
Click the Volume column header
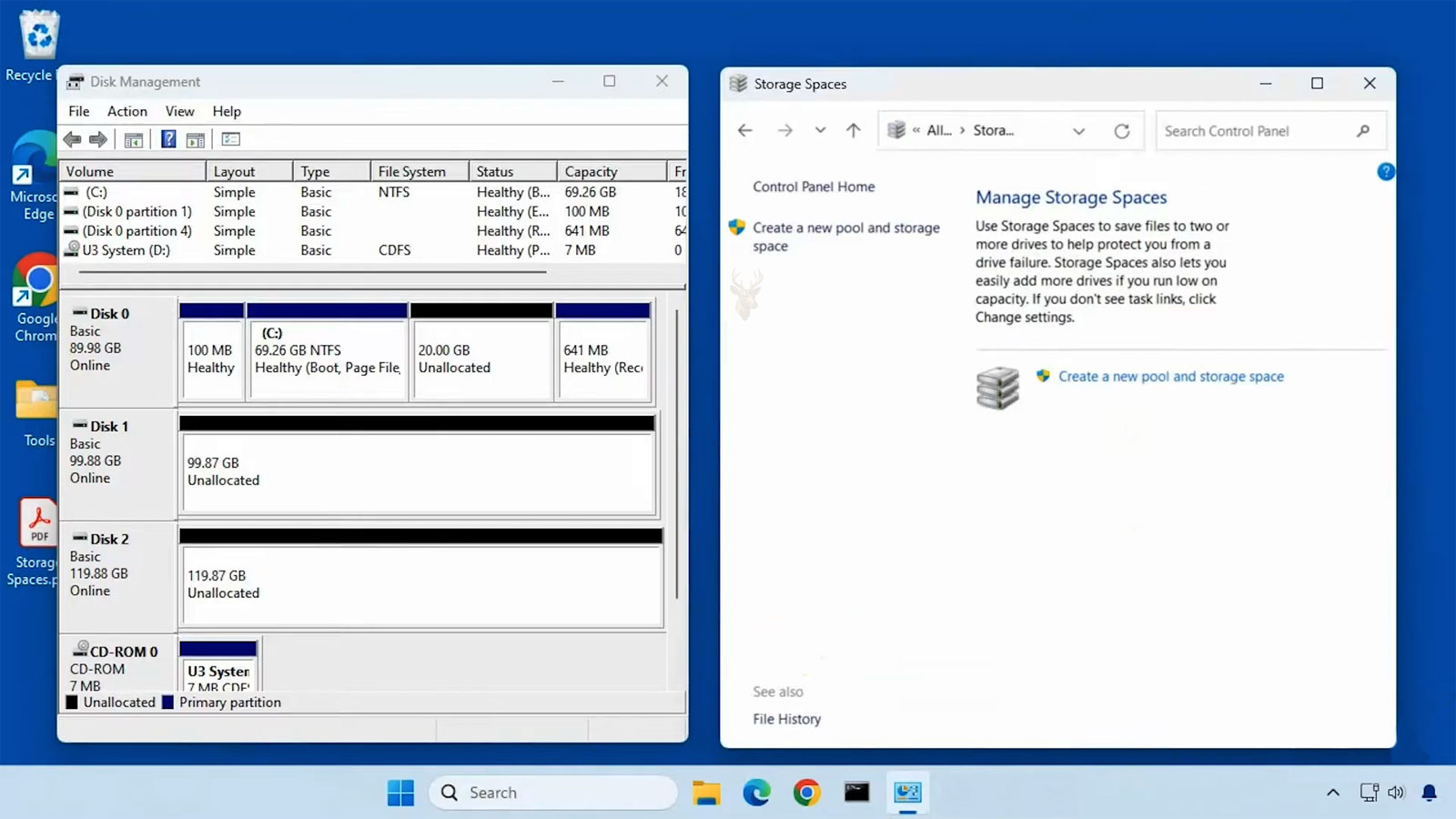133,171
